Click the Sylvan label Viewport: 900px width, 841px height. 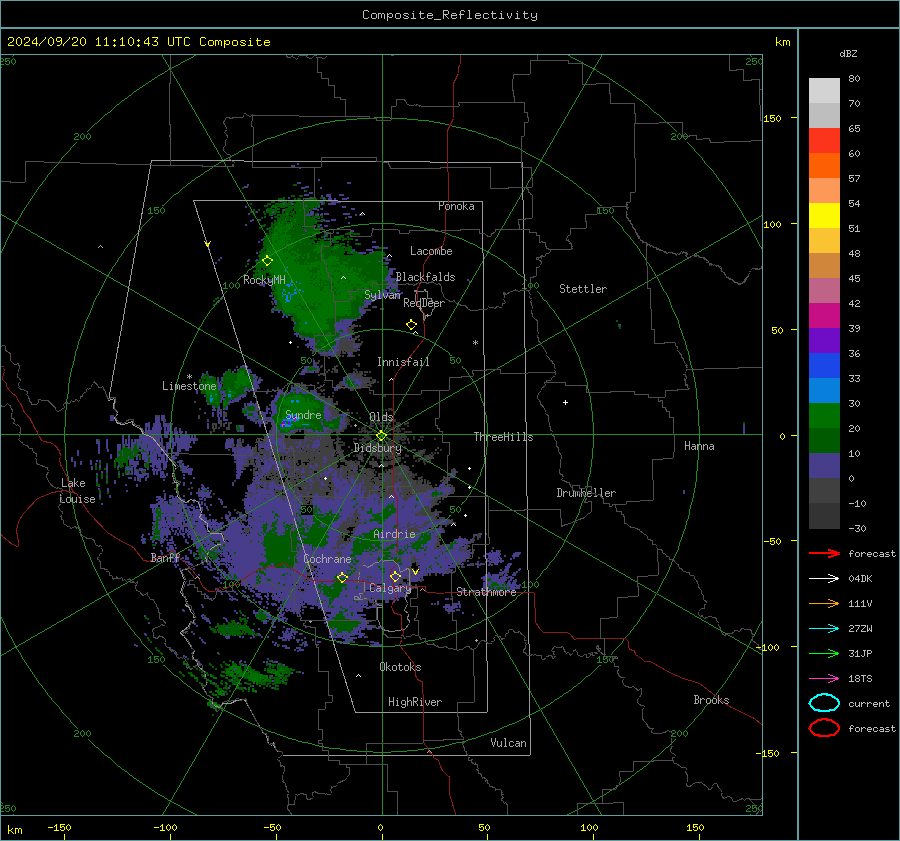[x=382, y=294]
